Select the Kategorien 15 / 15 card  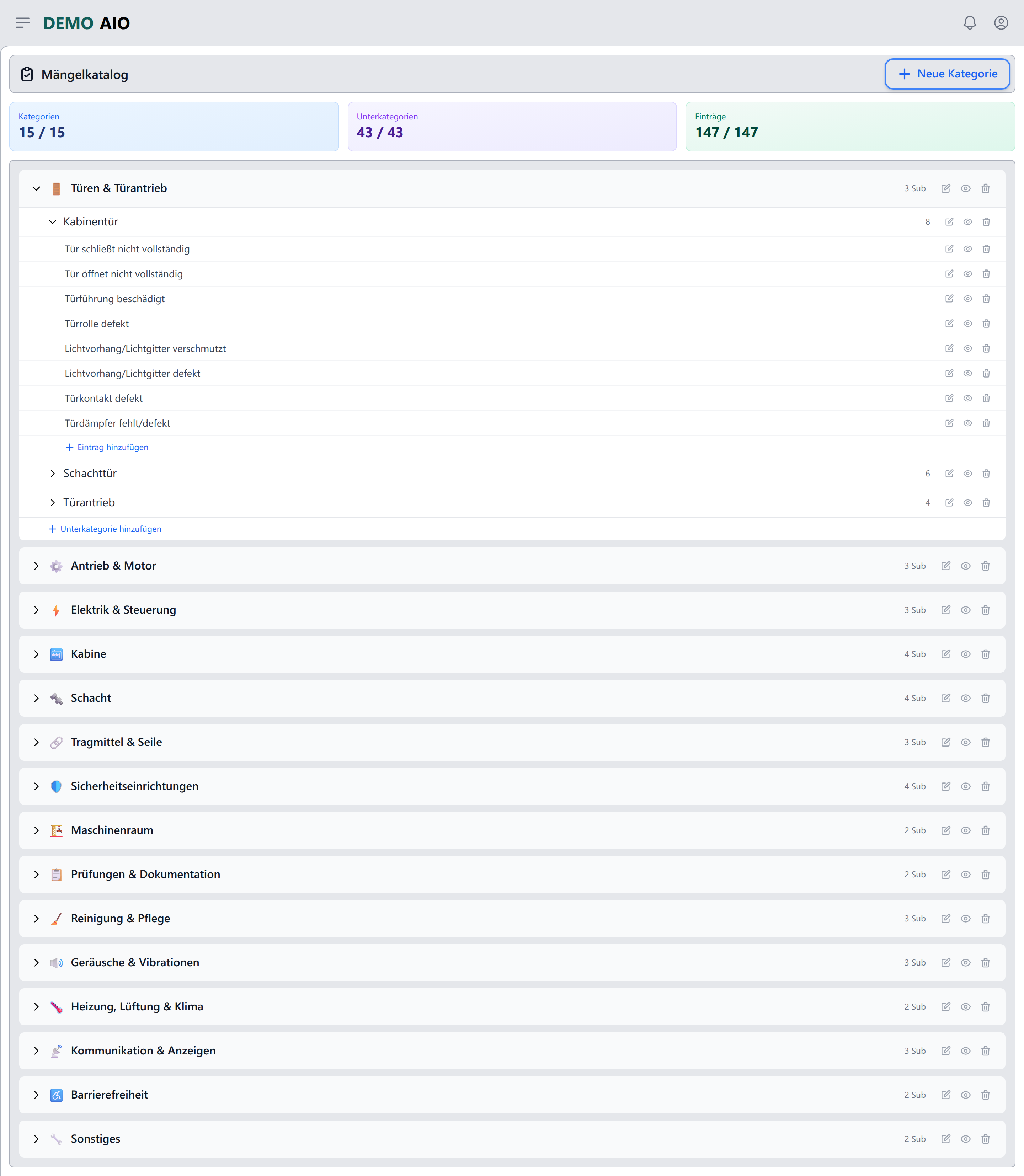(x=174, y=126)
